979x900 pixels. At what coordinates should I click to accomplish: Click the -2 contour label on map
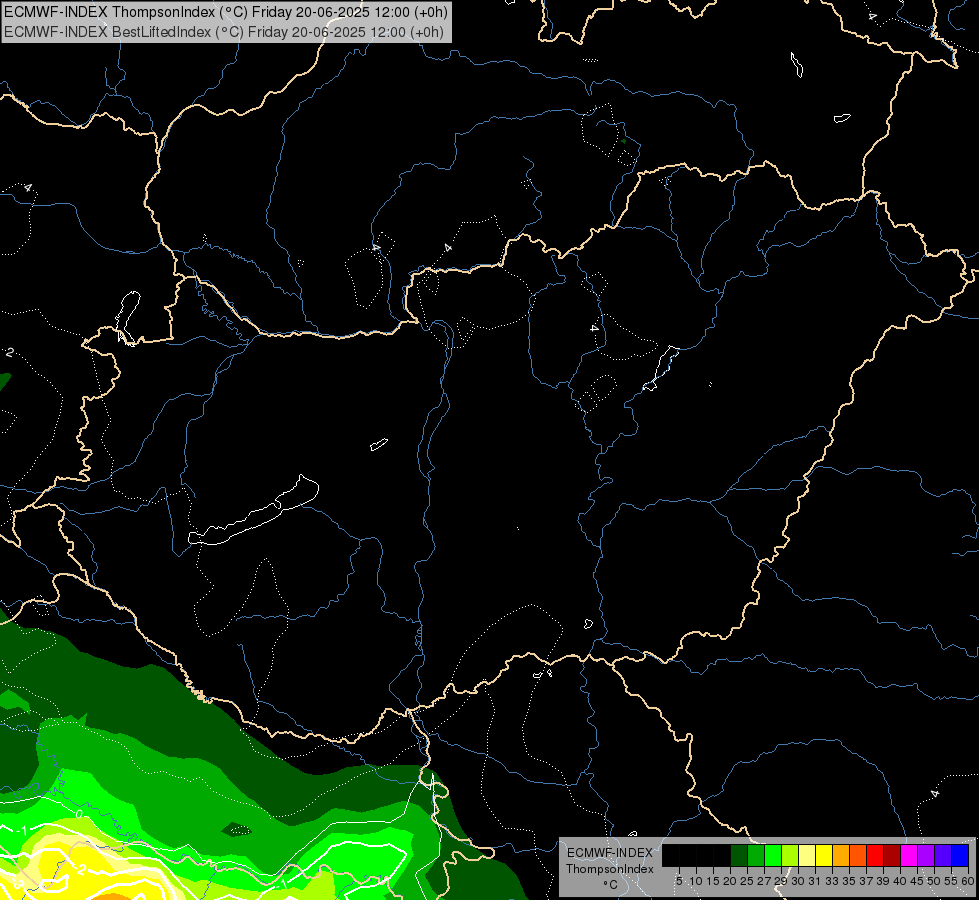(x=81, y=870)
